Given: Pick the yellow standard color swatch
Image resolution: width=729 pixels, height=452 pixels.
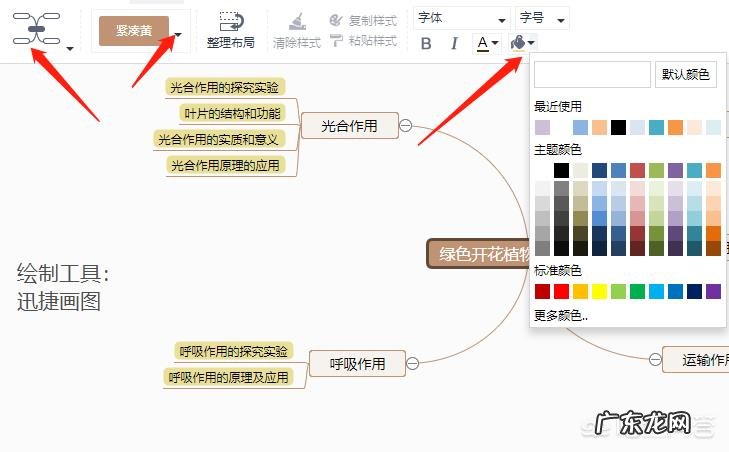Looking at the screenshot, I should coord(600,291).
